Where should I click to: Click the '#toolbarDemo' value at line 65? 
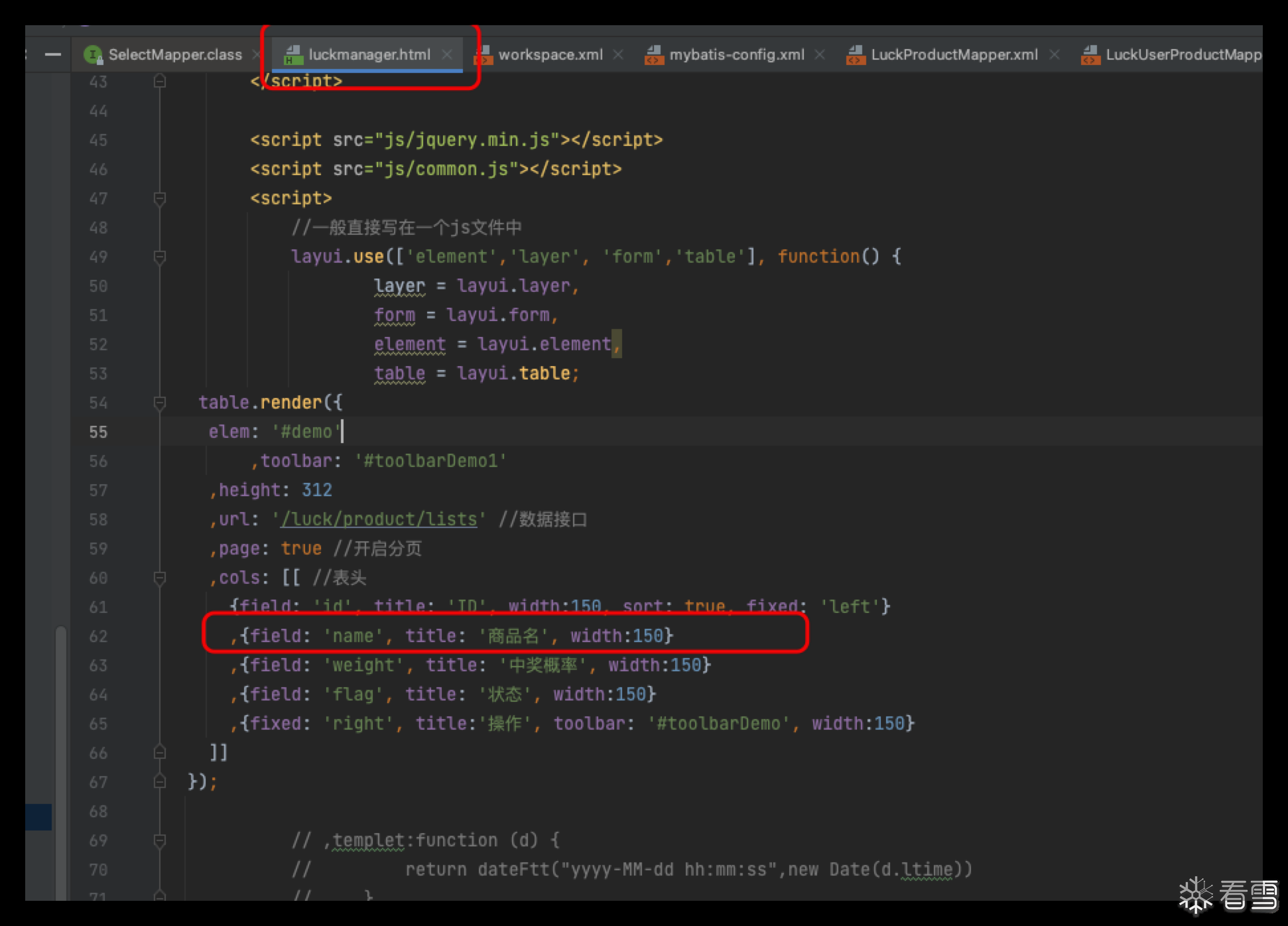coord(719,724)
